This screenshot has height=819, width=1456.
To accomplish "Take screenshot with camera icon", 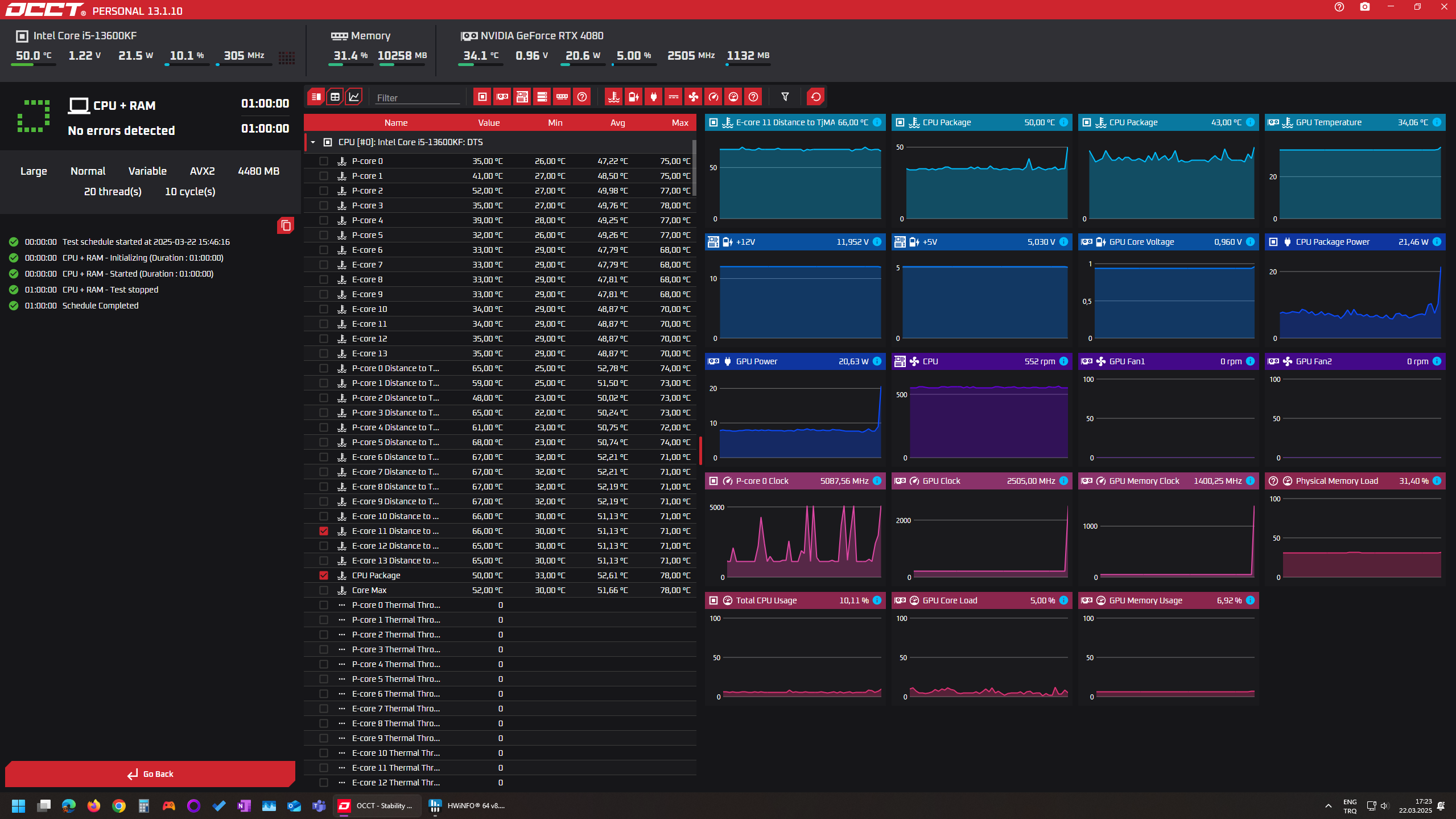I will 1365,7.
